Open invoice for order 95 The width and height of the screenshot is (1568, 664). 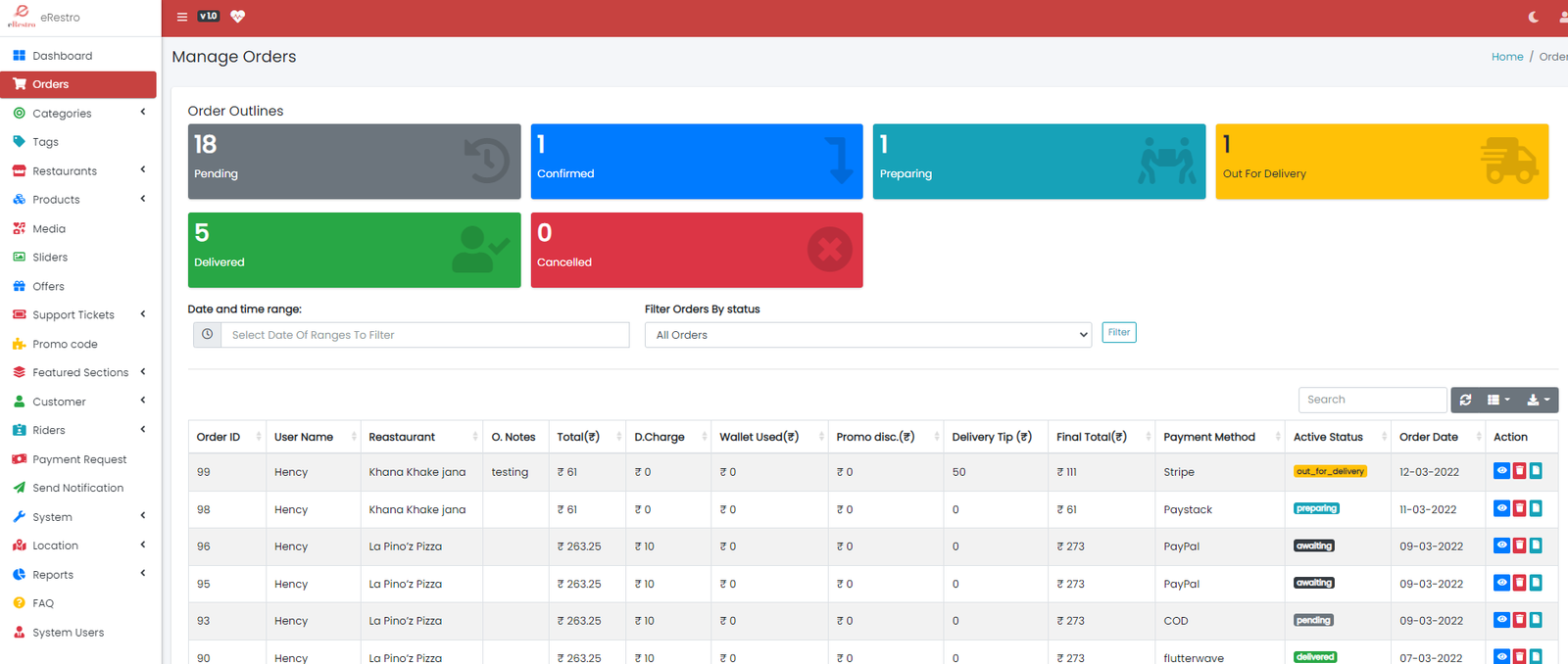point(1536,583)
